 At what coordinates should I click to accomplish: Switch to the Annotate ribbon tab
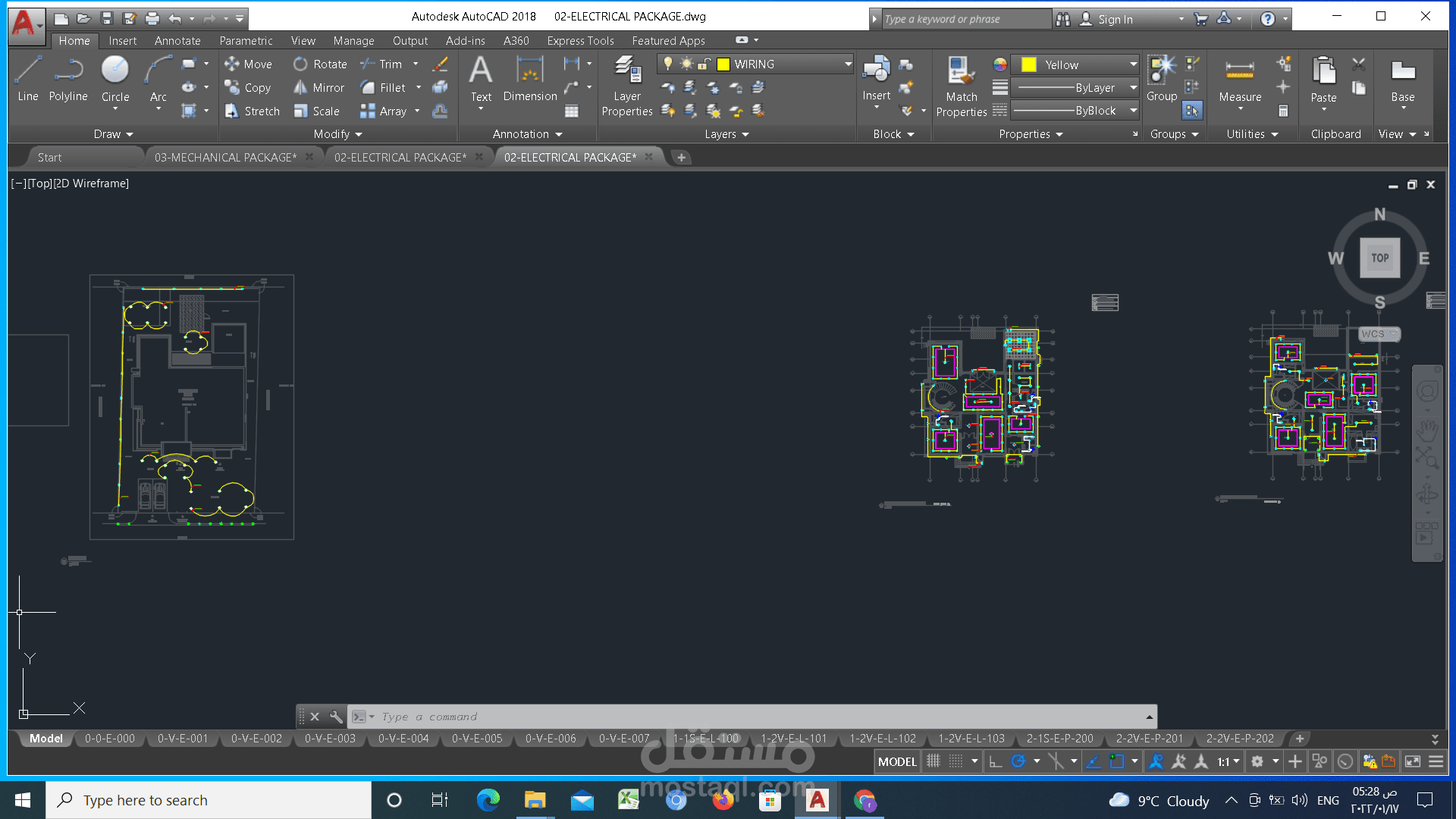[x=177, y=41]
